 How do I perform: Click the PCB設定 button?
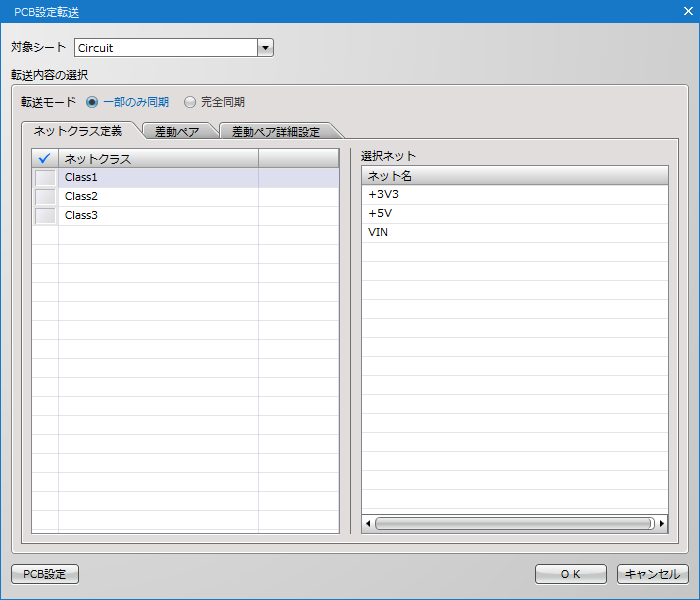[x=45, y=574]
